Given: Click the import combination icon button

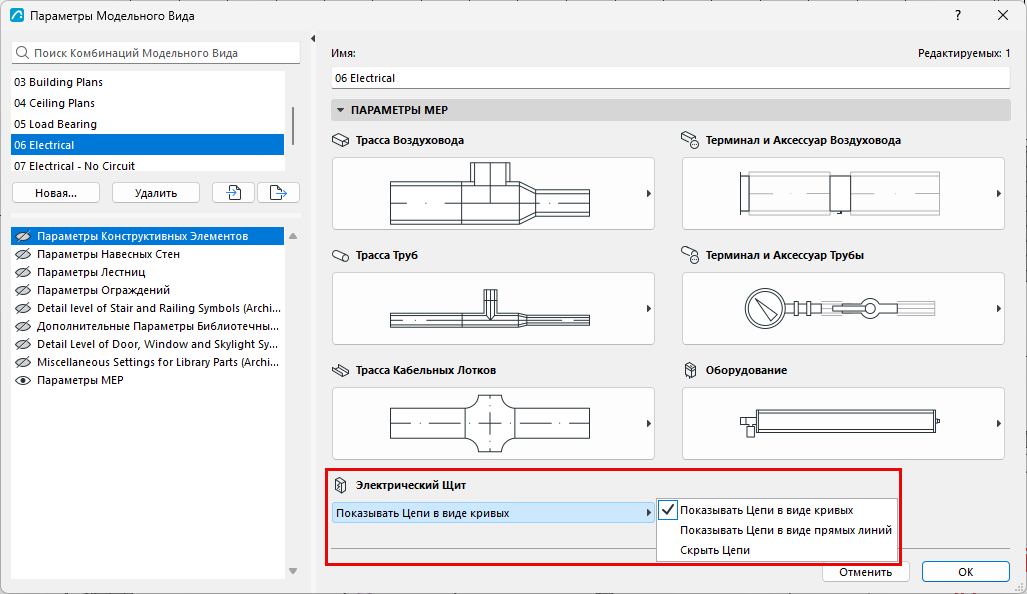Looking at the screenshot, I should click(x=233, y=193).
